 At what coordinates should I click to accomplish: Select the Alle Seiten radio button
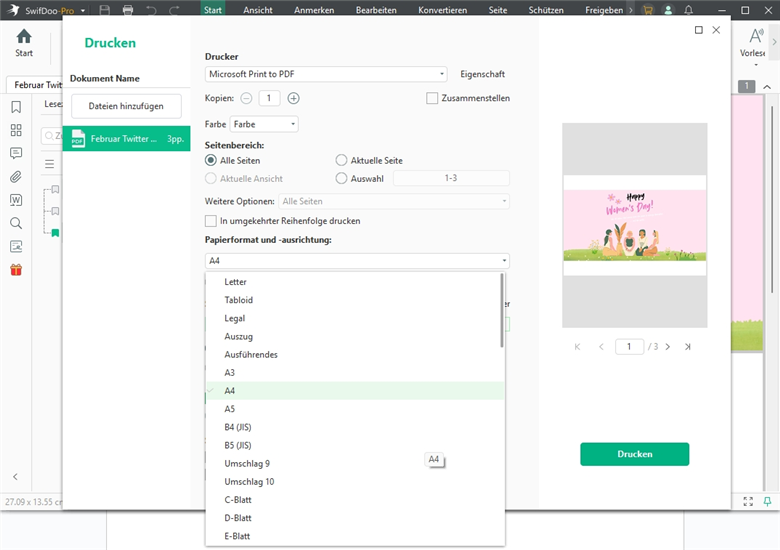pos(211,160)
